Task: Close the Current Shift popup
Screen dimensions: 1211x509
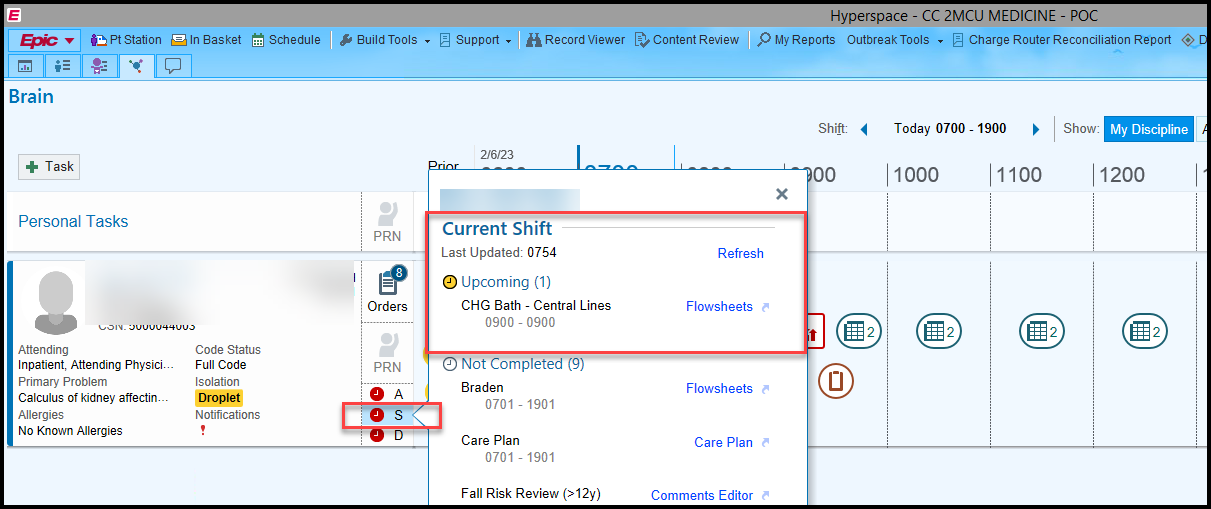Action: click(782, 194)
